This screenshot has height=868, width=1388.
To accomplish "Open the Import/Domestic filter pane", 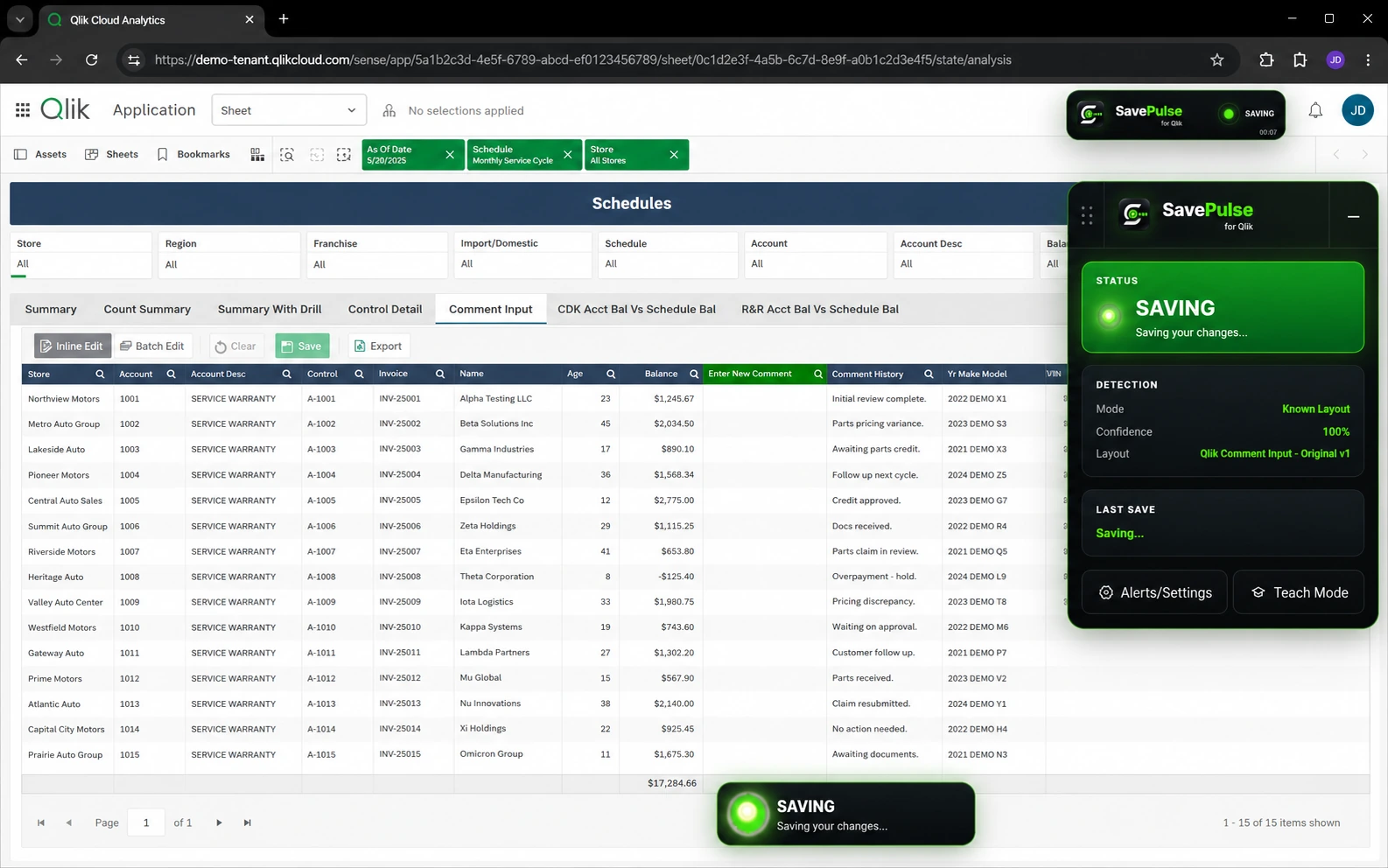I will [x=523, y=255].
